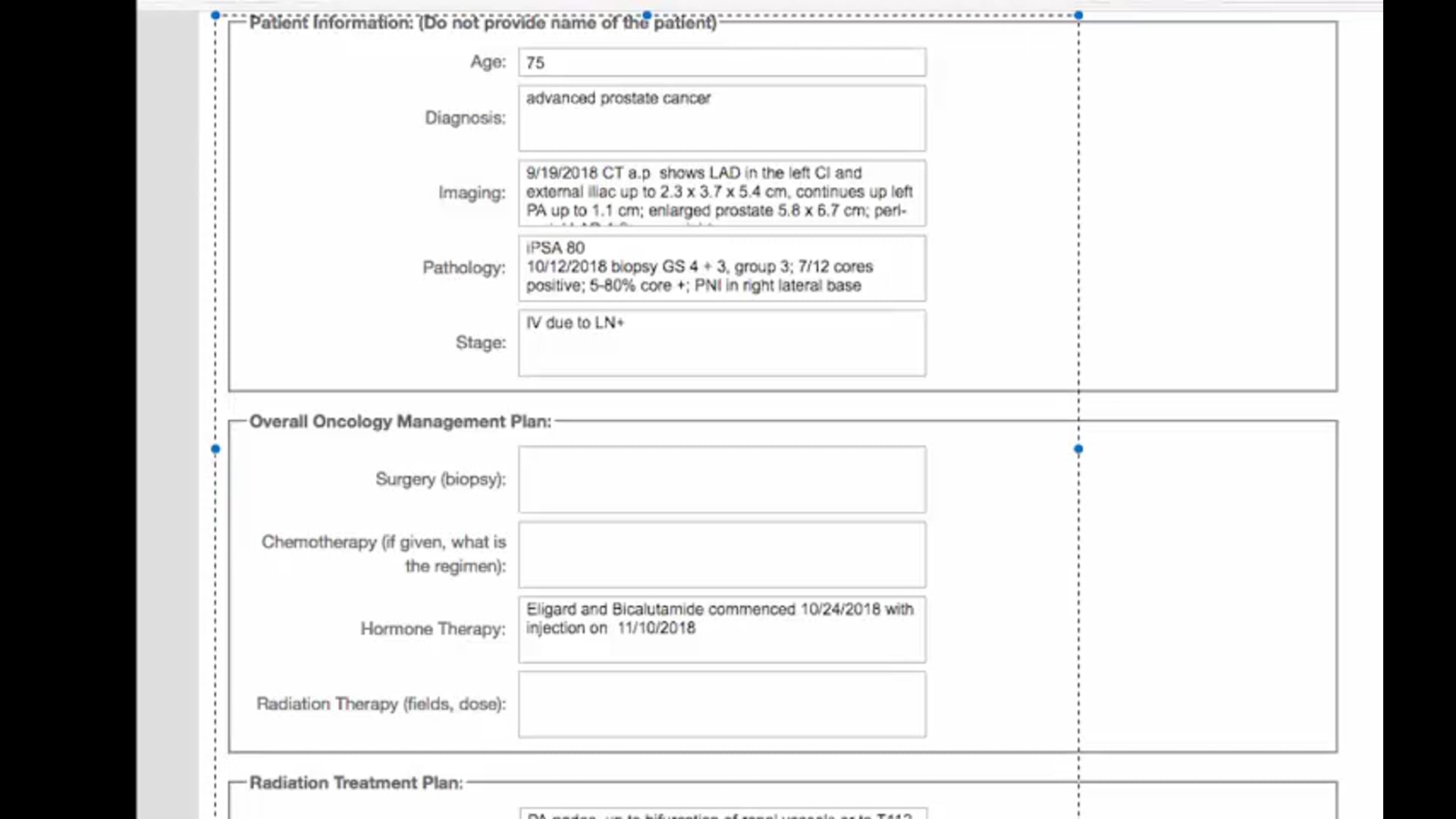Focus the Chemotherapy regimen text box
The image size is (1456, 819).
coord(721,554)
